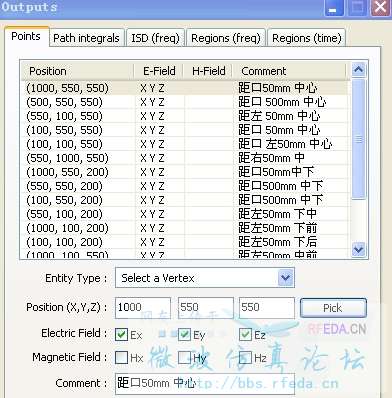Click comment 距左50mm 下后
Screen dimensions: 392x398
pyautogui.click(x=277, y=242)
